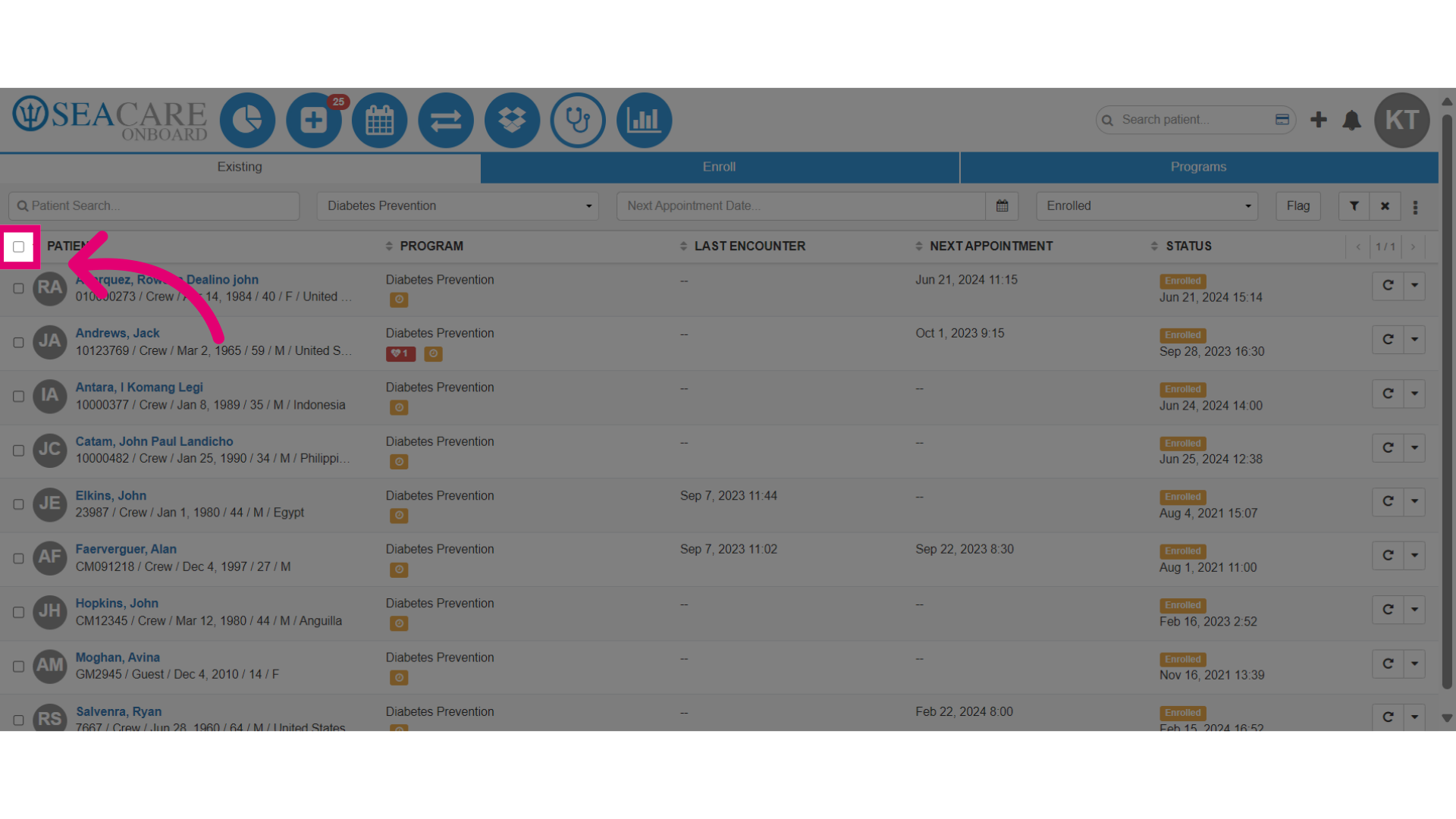
Task: Apply the filter funnel button
Action: point(1354,206)
